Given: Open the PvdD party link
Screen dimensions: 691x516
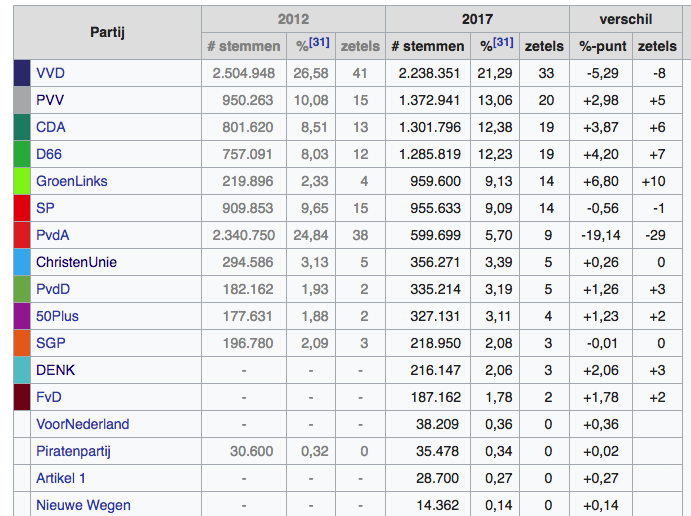Looking at the screenshot, I should (x=53, y=289).
